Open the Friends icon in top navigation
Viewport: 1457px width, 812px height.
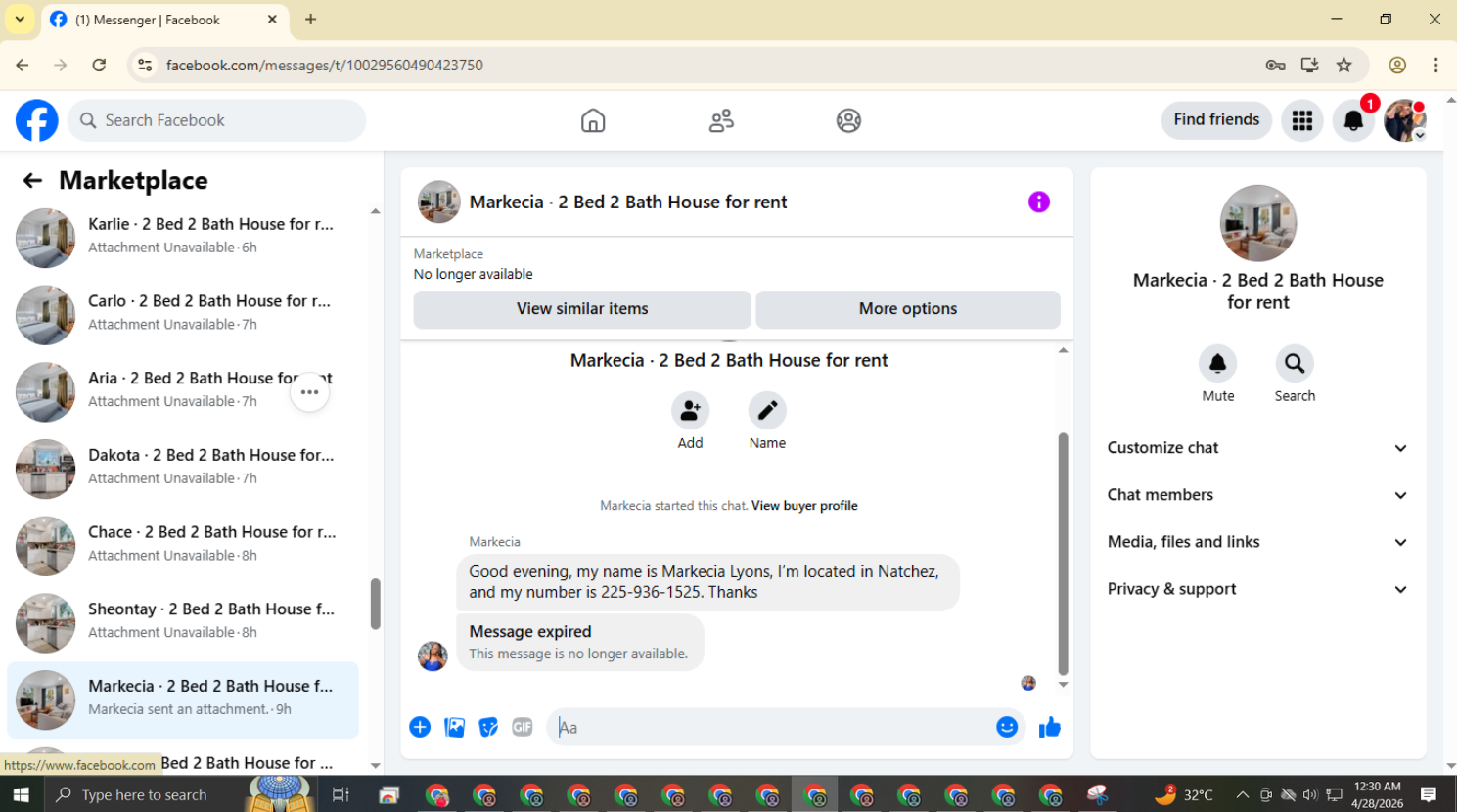tap(721, 120)
